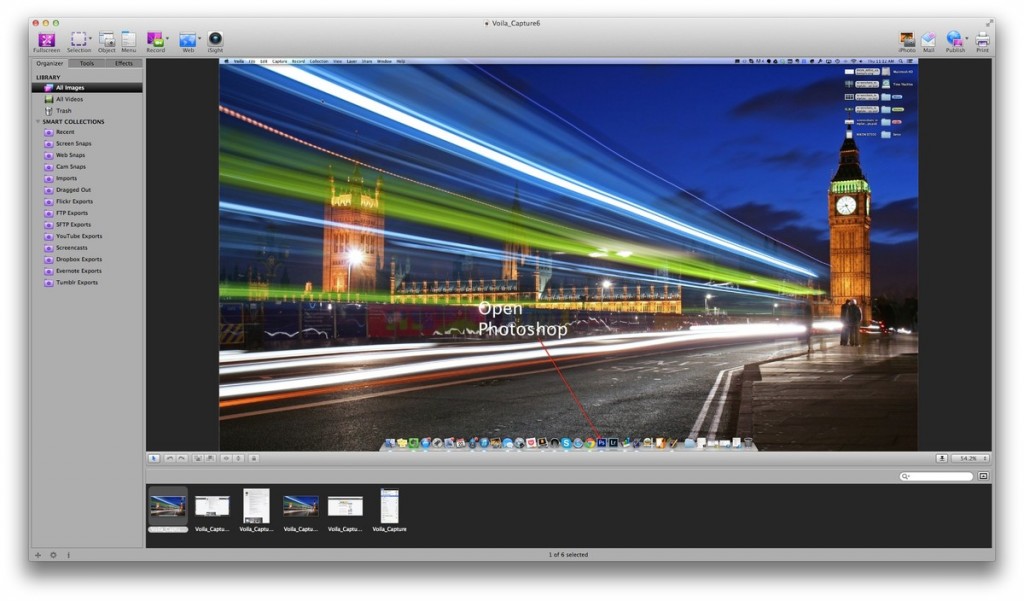Collapse the Smart Collections section
This screenshot has height=601, width=1024.
click(x=38, y=122)
